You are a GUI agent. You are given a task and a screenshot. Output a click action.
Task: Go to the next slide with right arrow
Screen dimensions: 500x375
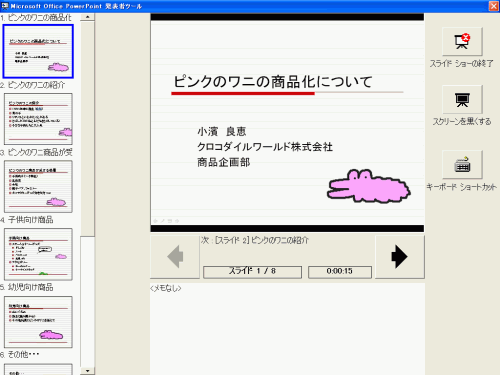click(x=400, y=257)
